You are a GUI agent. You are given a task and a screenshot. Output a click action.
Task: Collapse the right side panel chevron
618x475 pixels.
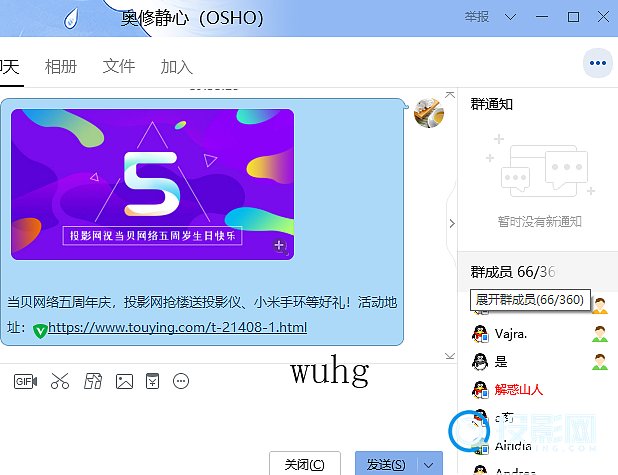click(x=452, y=224)
